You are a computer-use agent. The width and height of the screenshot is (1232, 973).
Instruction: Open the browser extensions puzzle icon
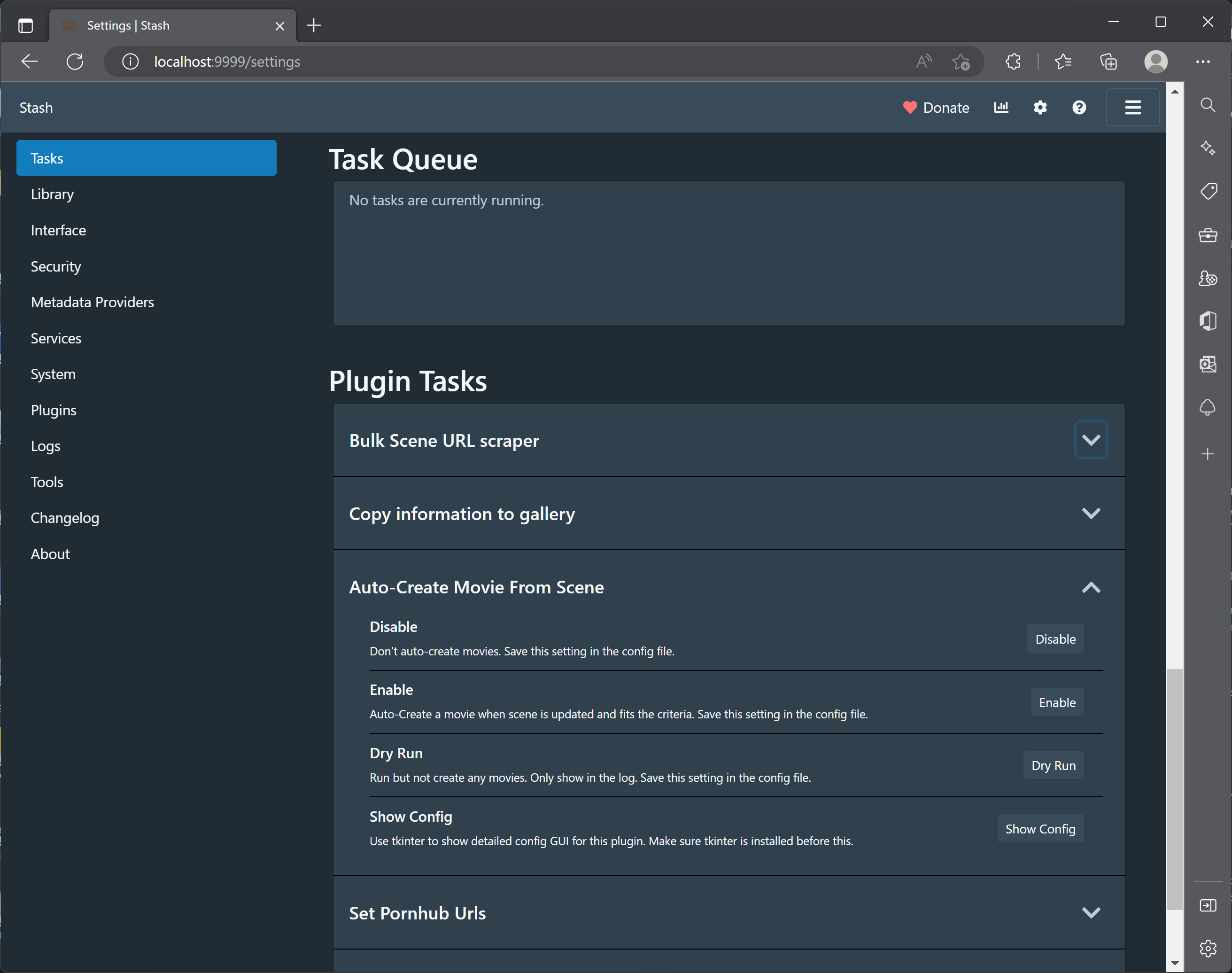pos(1013,62)
